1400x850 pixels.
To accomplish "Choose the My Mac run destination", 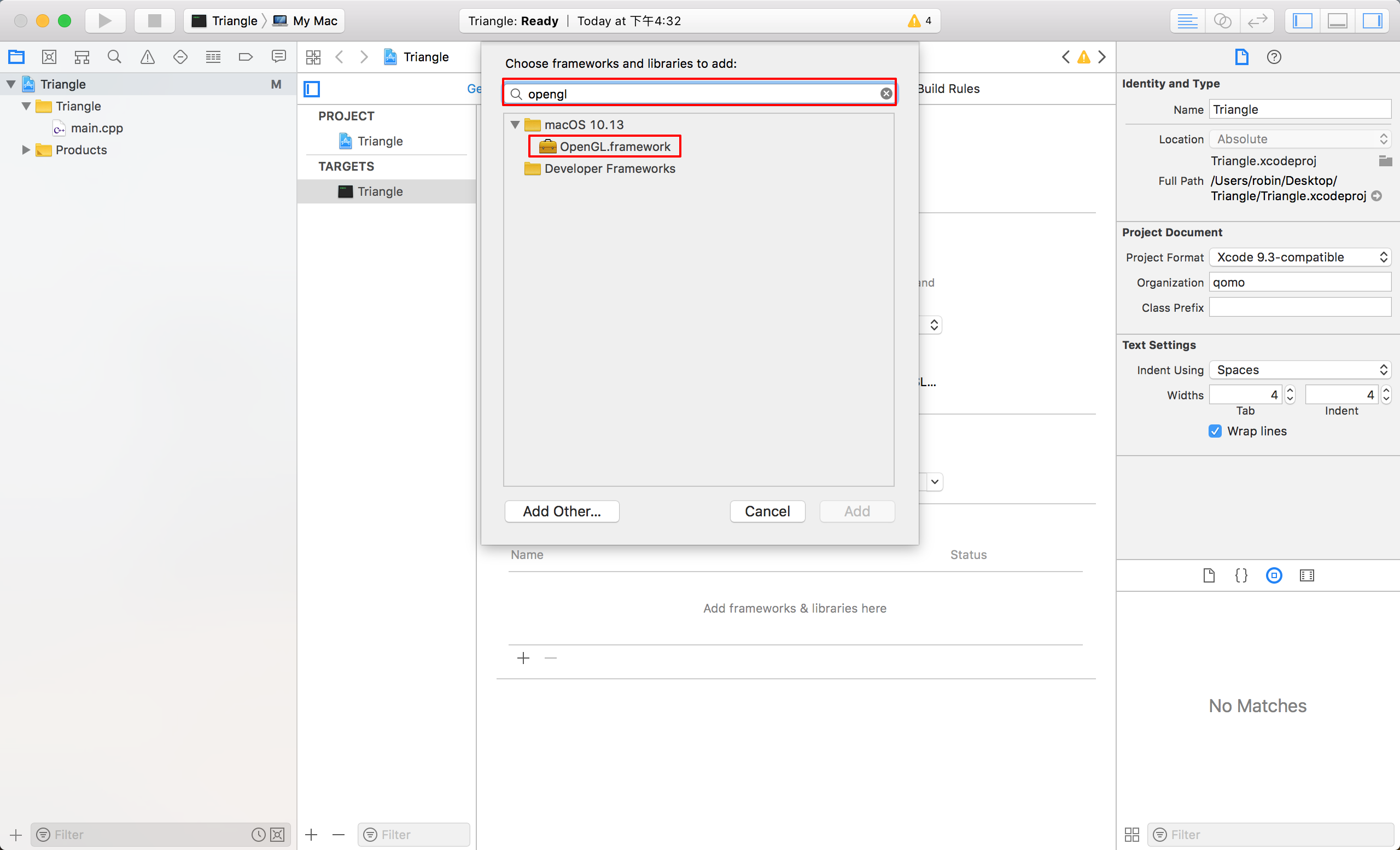I will tap(305, 21).
